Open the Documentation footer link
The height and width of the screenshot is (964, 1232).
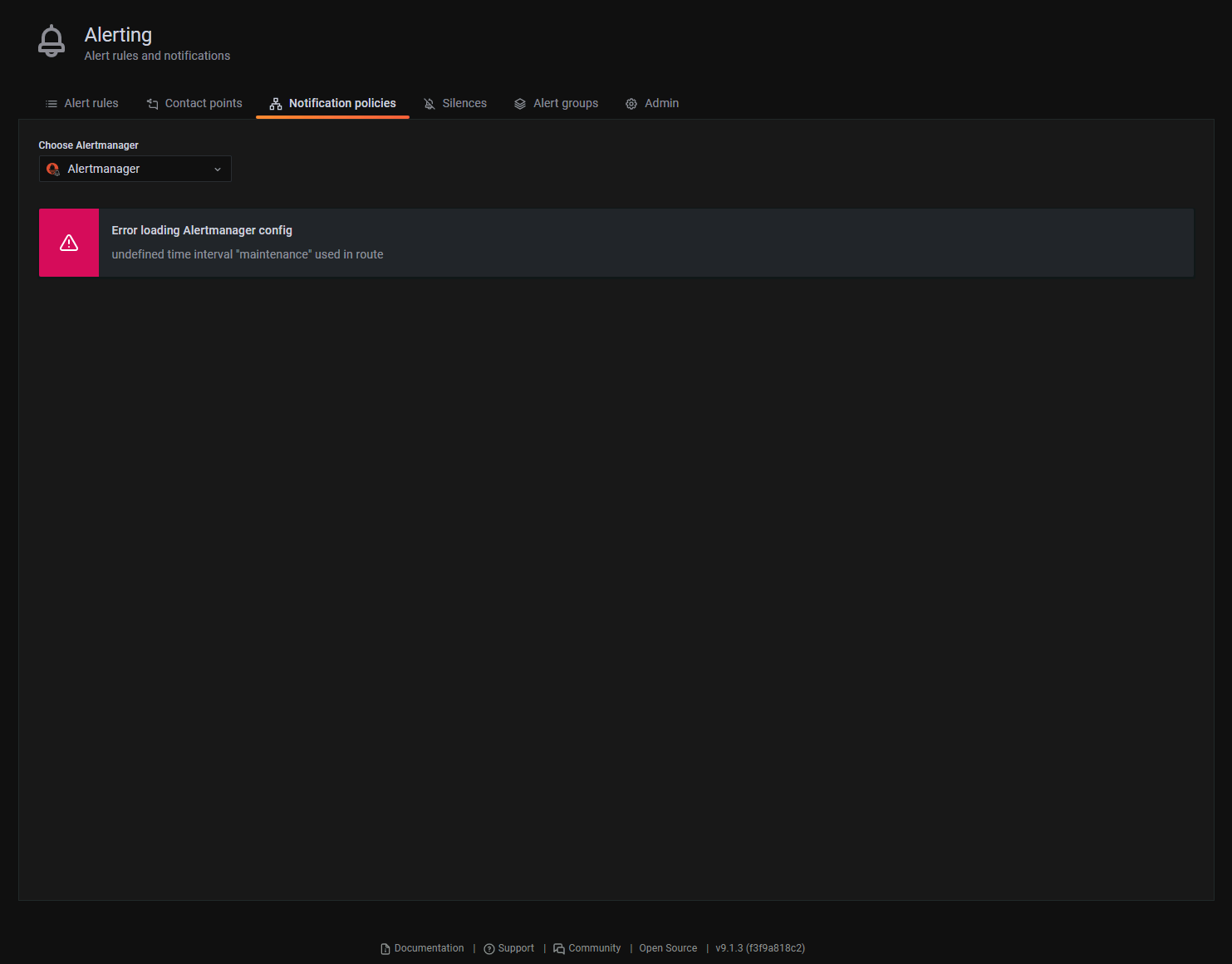pyautogui.click(x=429, y=948)
